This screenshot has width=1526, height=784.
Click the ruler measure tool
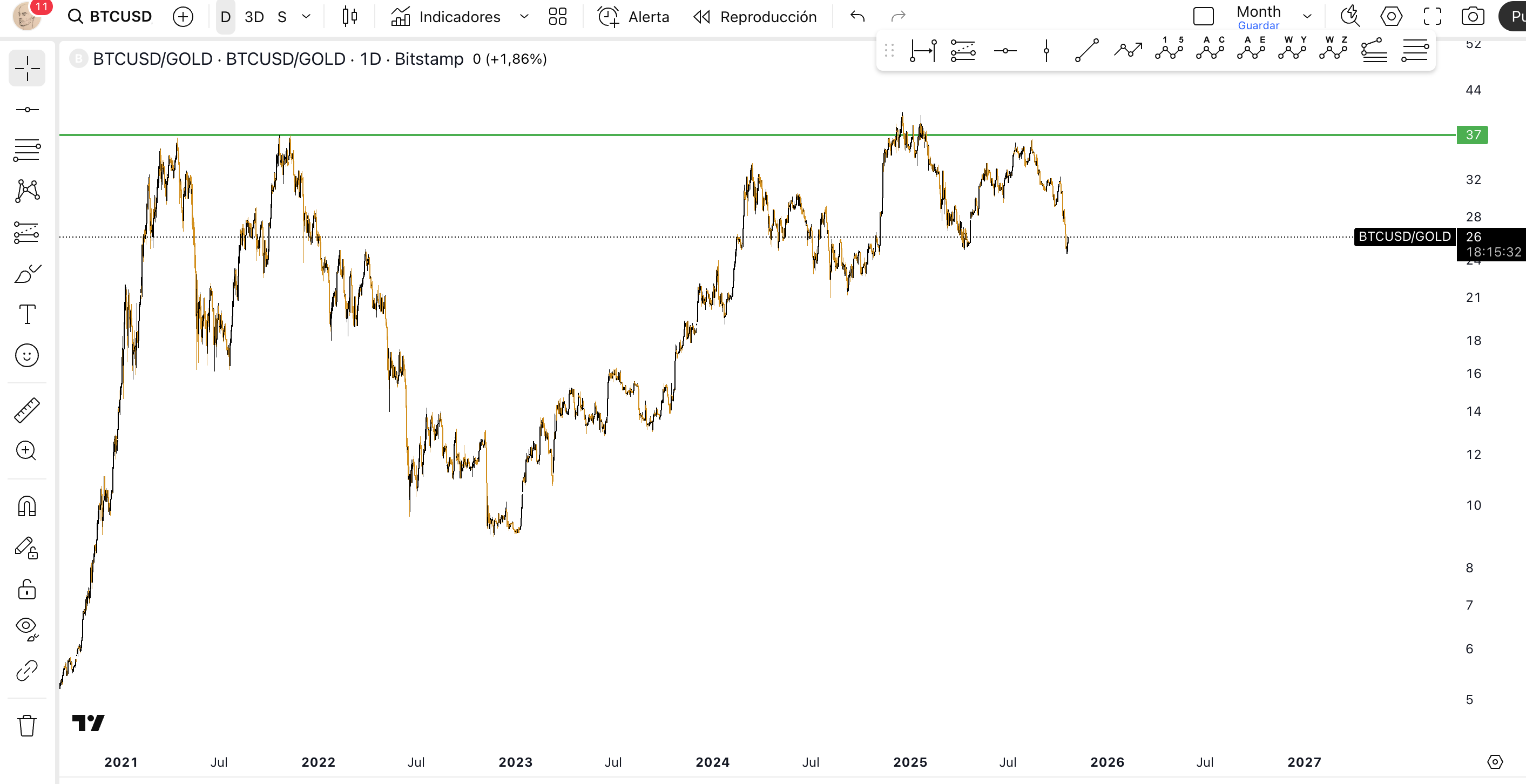26,410
